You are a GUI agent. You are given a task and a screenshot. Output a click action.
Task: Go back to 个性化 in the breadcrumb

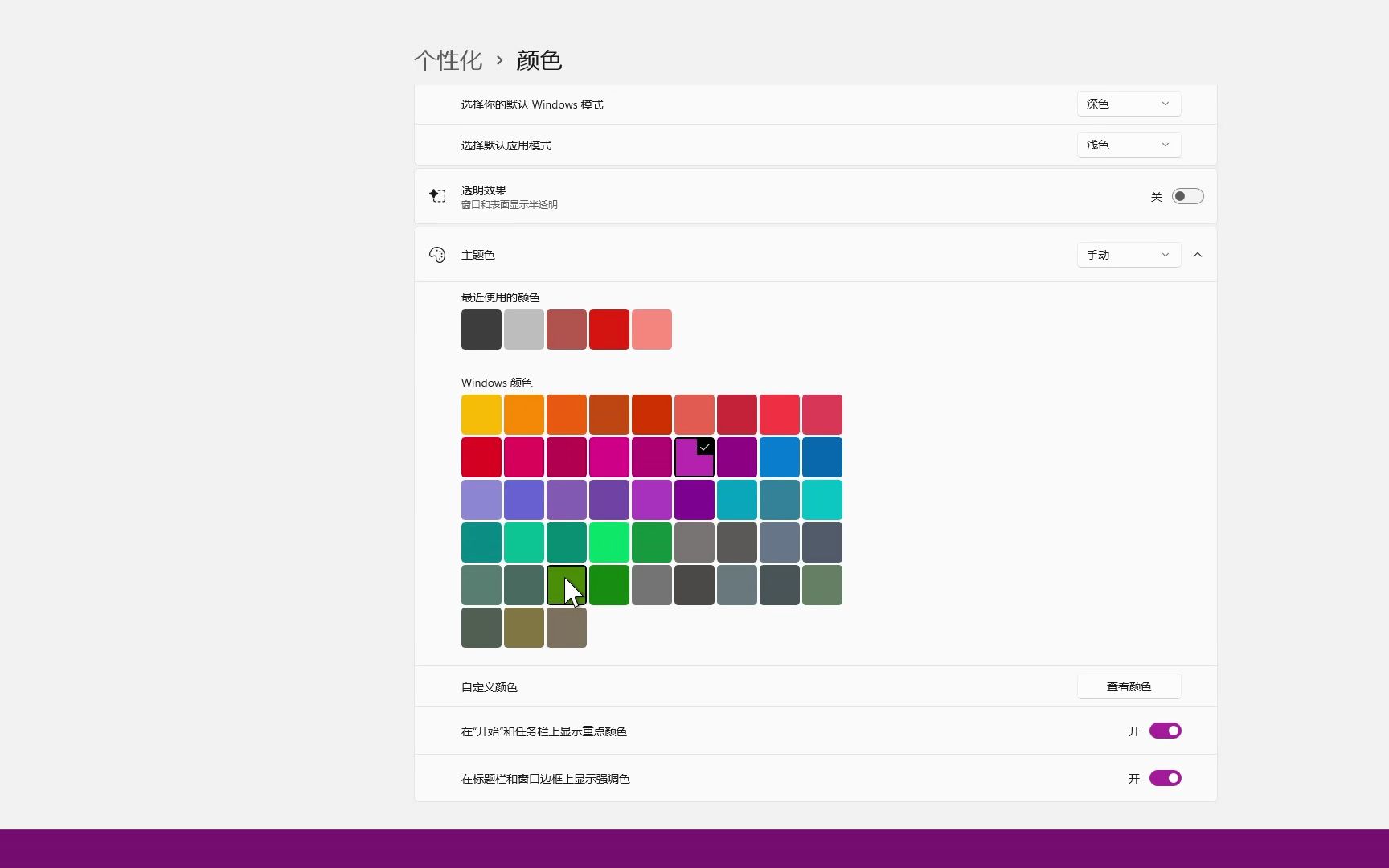click(448, 60)
